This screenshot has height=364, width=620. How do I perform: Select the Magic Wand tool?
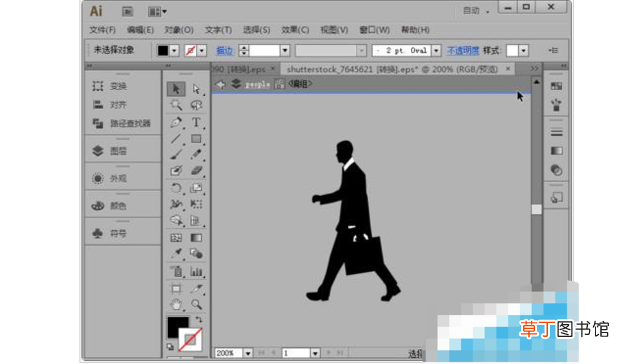coord(176,105)
